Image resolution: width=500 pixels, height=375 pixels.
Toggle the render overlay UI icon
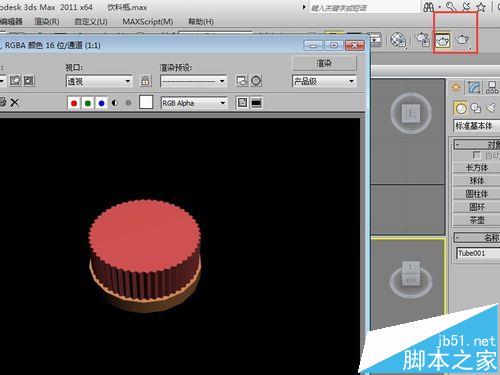tap(242, 103)
